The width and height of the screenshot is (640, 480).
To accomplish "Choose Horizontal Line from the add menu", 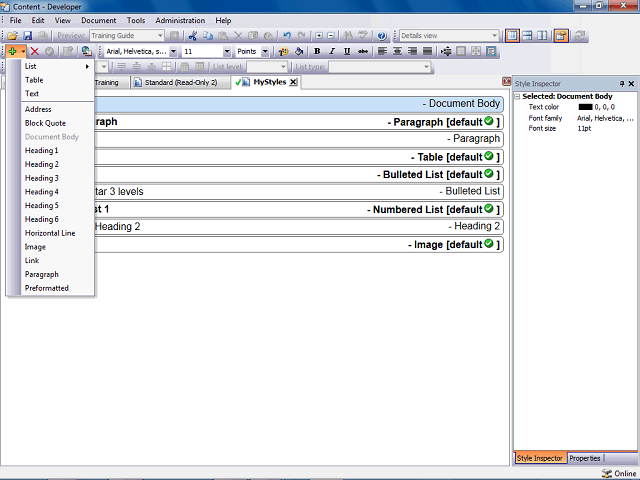I will (x=58, y=233).
